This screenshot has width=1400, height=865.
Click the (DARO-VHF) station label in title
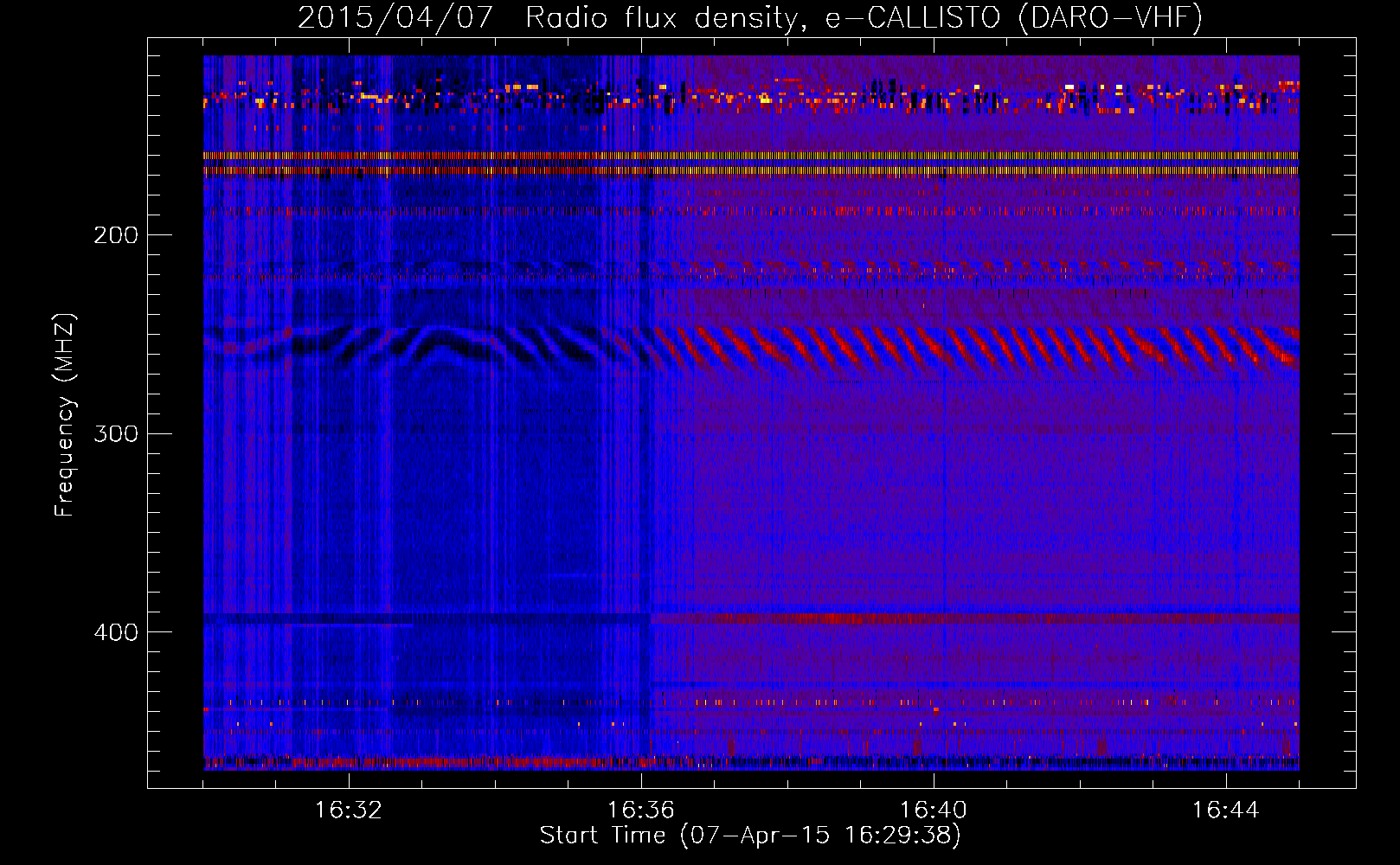point(1110,18)
